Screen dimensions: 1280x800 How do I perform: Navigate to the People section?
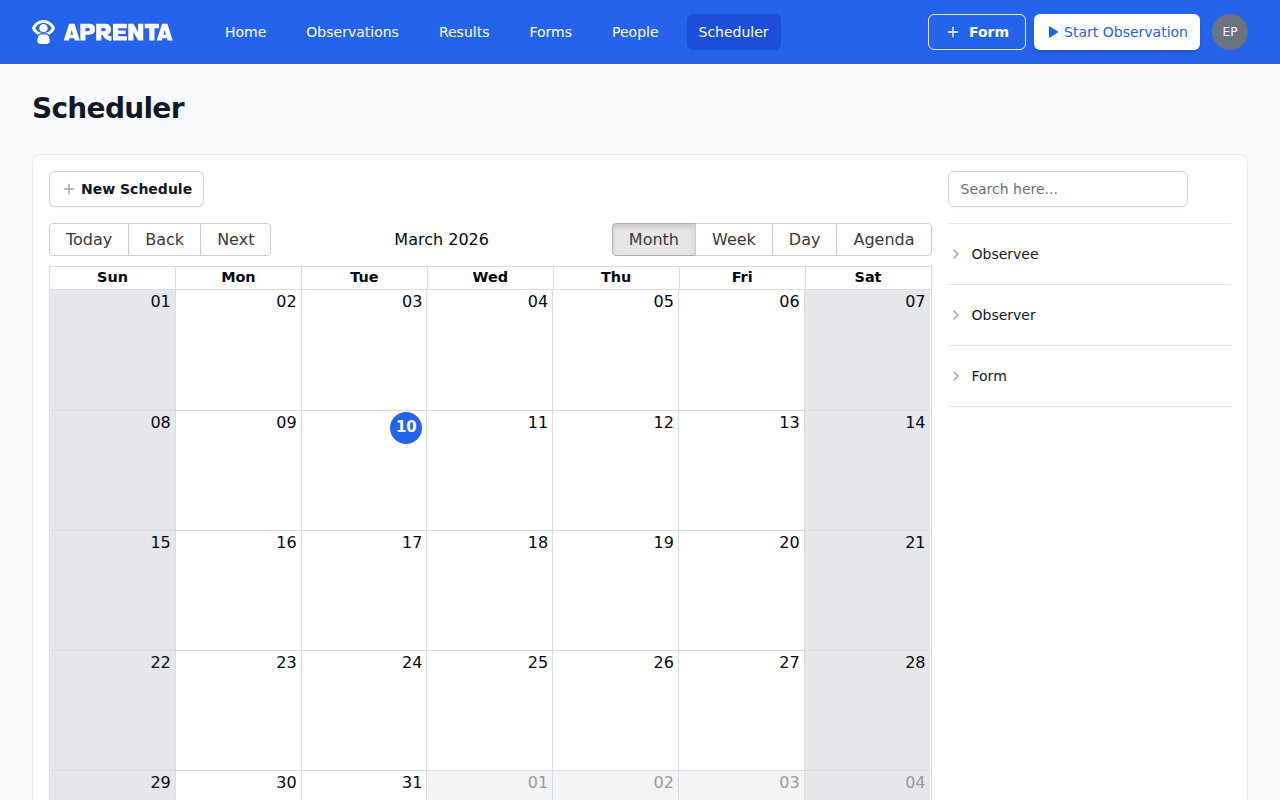click(635, 31)
